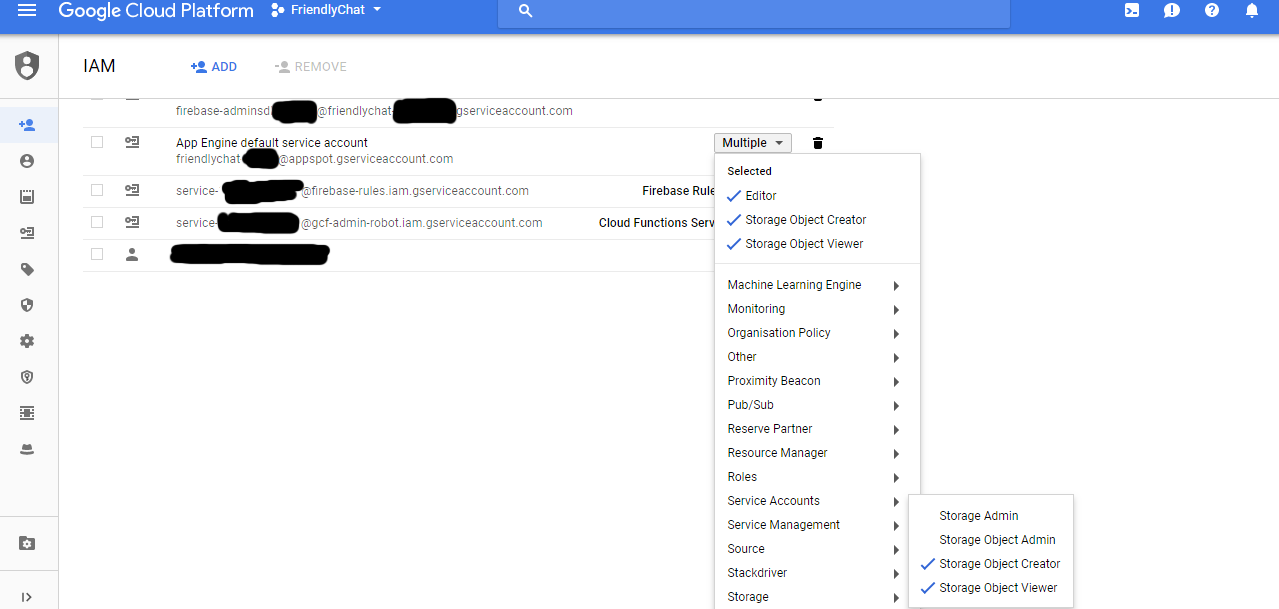The height and width of the screenshot is (609, 1279).
Task: Activate Cloud Shell icon
Action: [x=1132, y=10]
